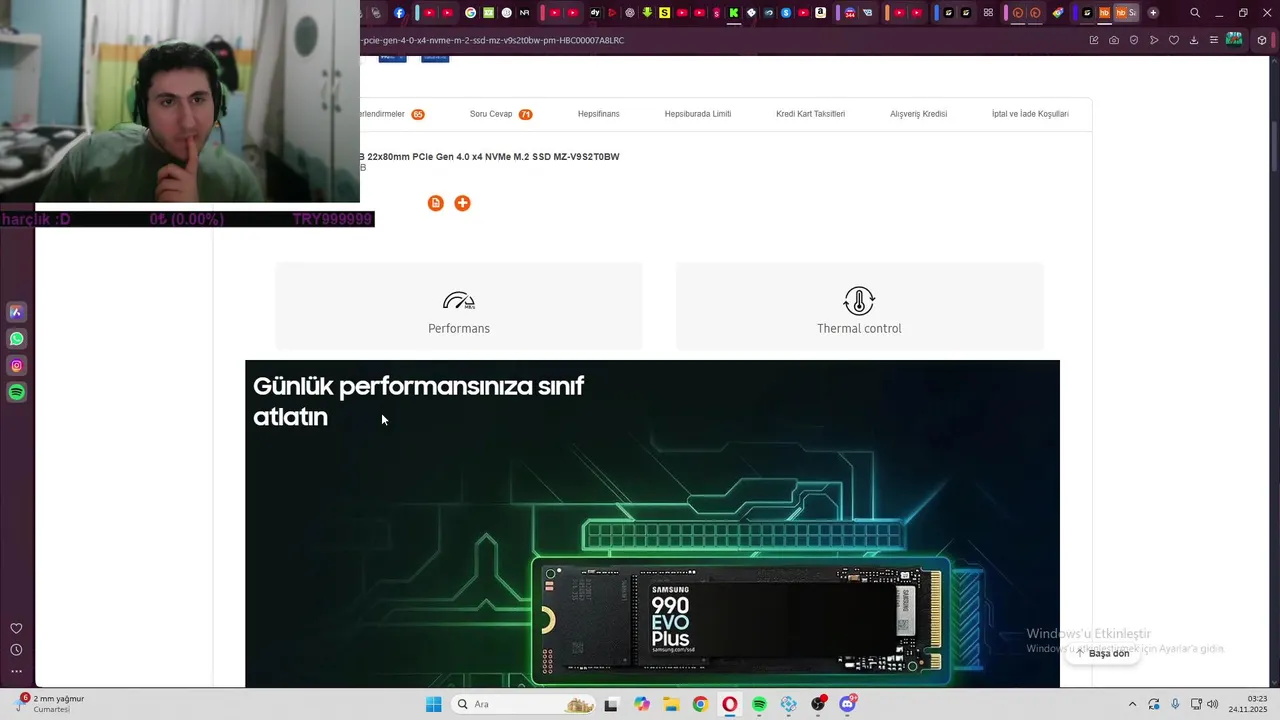This screenshot has width=1280, height=720.
Task: Add page to bookmarks with toolbar heart
Action: tap(1174, 40)
